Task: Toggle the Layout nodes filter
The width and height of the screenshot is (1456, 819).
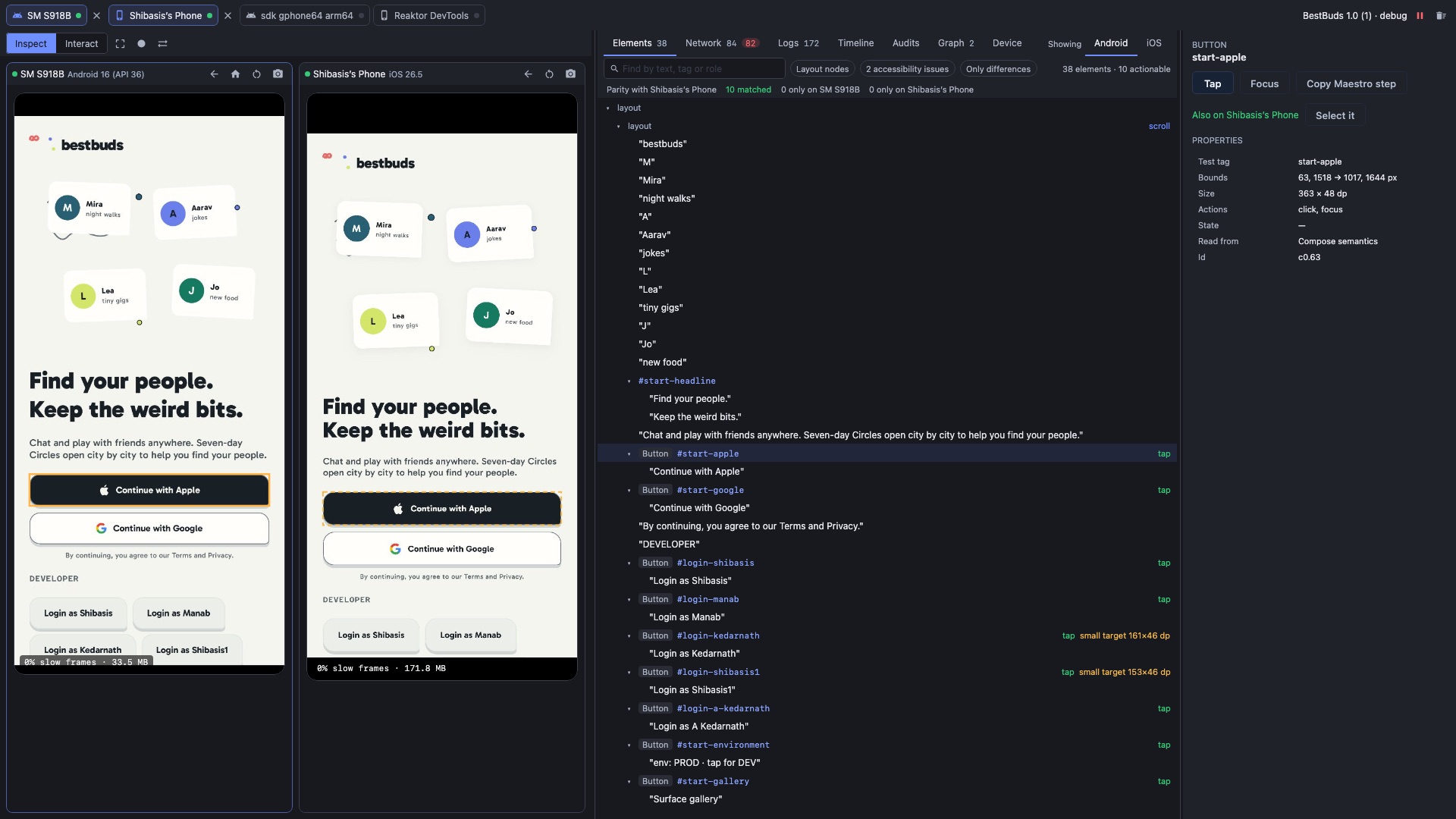Action: [822, 69]
